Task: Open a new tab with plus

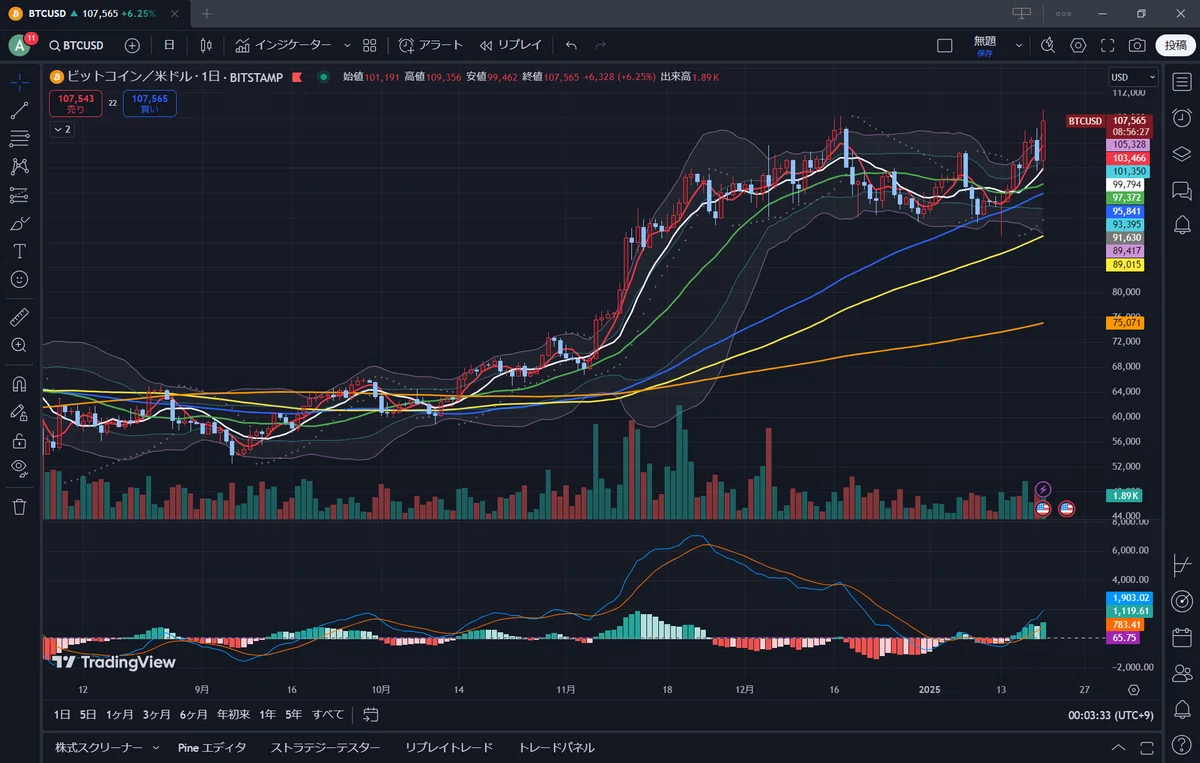Action: tap(207, 14)
